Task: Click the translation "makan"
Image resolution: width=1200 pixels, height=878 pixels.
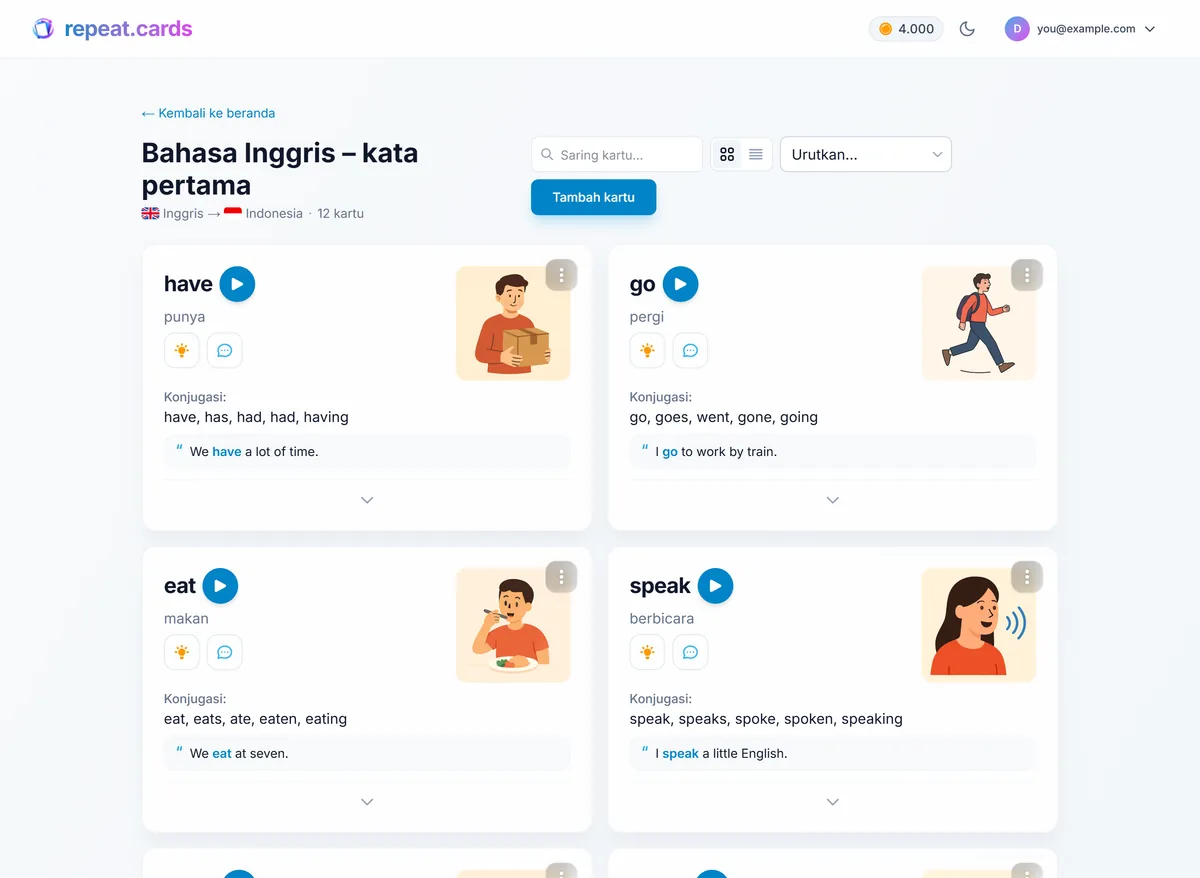Action: click(186, 619)
